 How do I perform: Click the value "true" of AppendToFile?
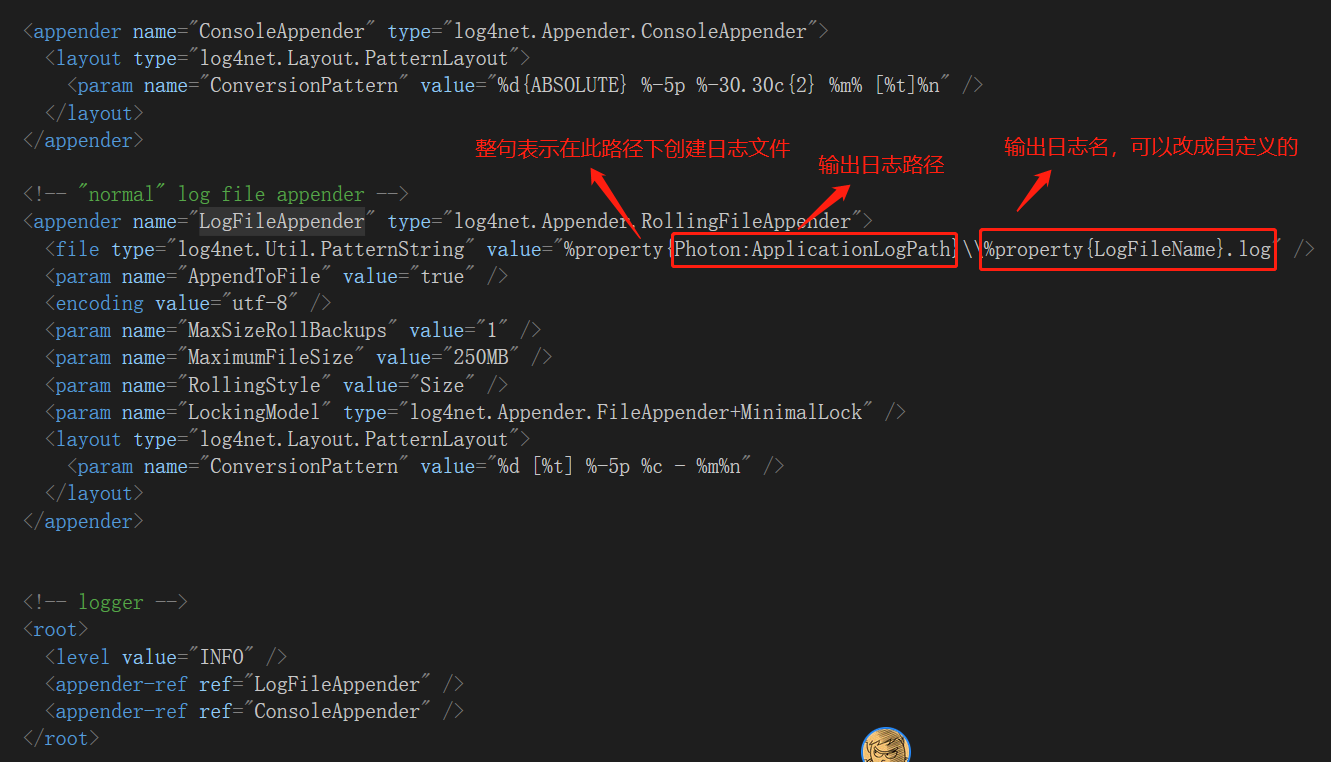443,276
